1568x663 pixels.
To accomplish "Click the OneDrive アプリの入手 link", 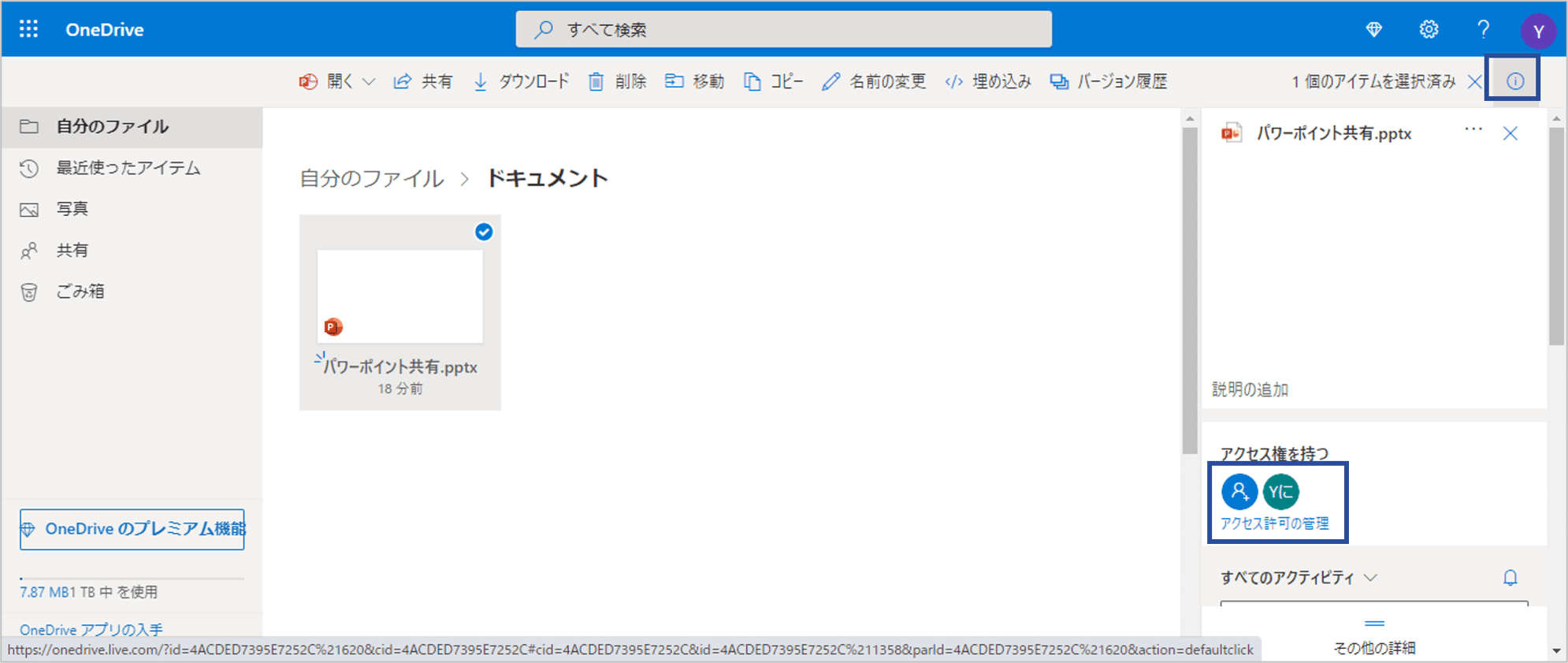I will point(91,629).
